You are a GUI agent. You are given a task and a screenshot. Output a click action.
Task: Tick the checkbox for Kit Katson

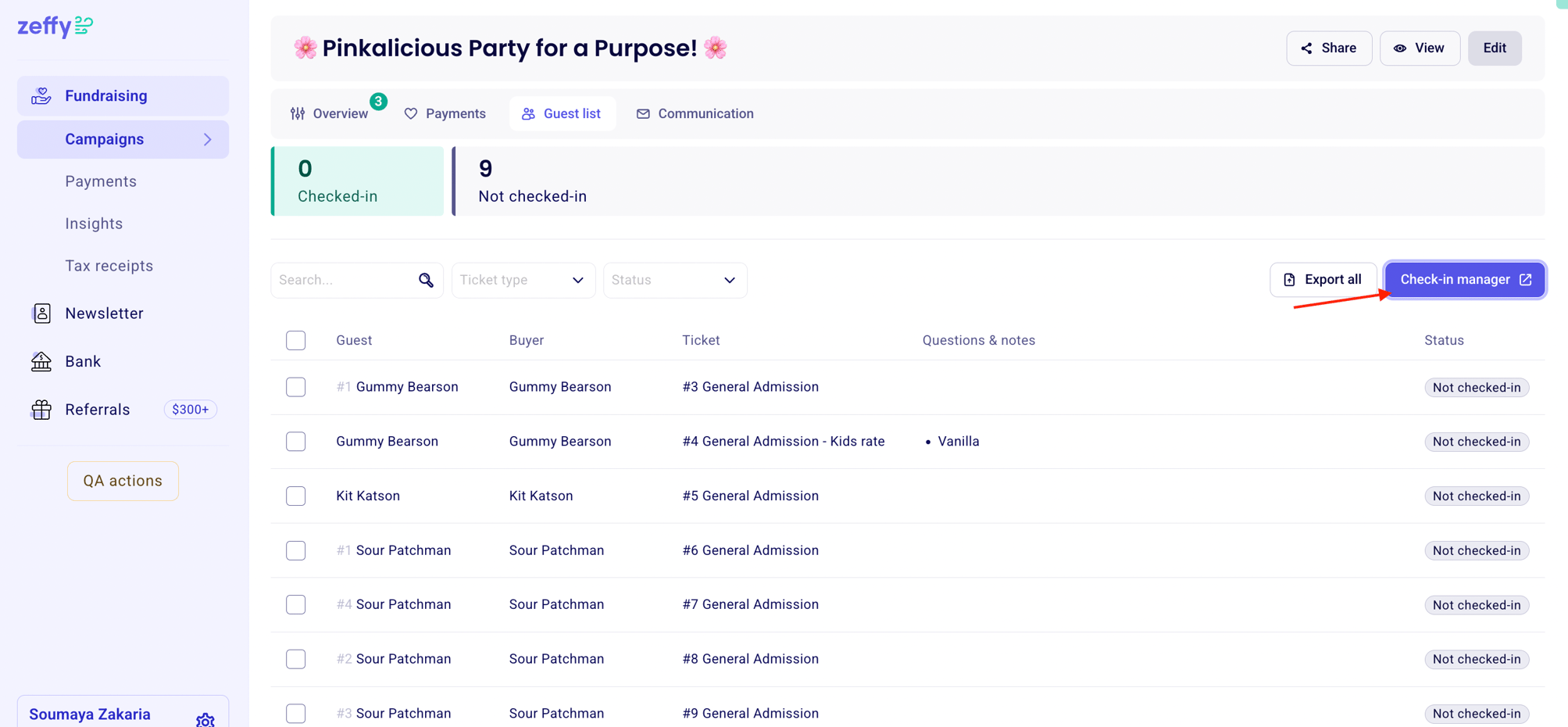pos(295,496)
